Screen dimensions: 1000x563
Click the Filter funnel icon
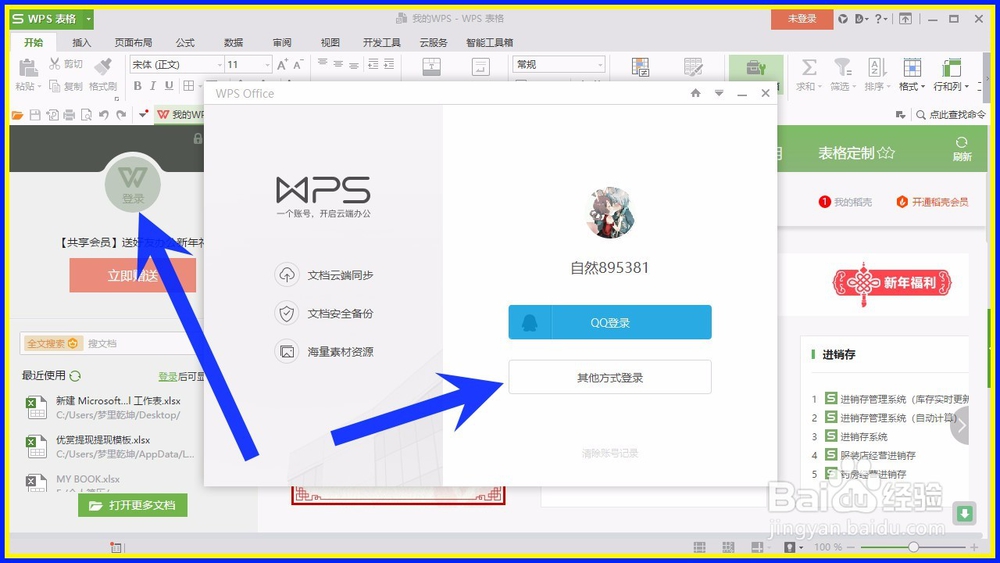pos(842,67)
